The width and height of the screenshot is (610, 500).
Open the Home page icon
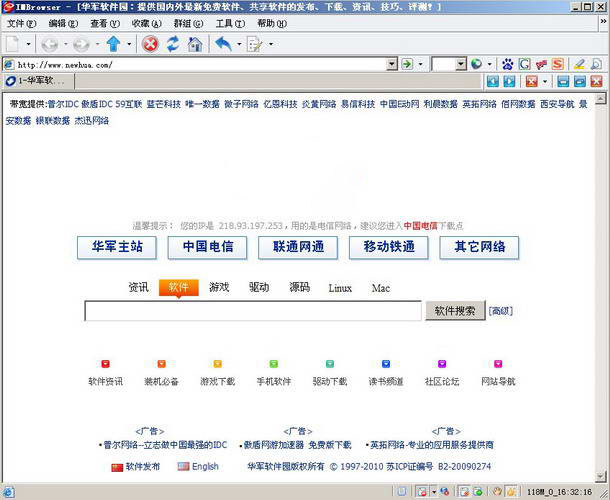click(195, 44)
